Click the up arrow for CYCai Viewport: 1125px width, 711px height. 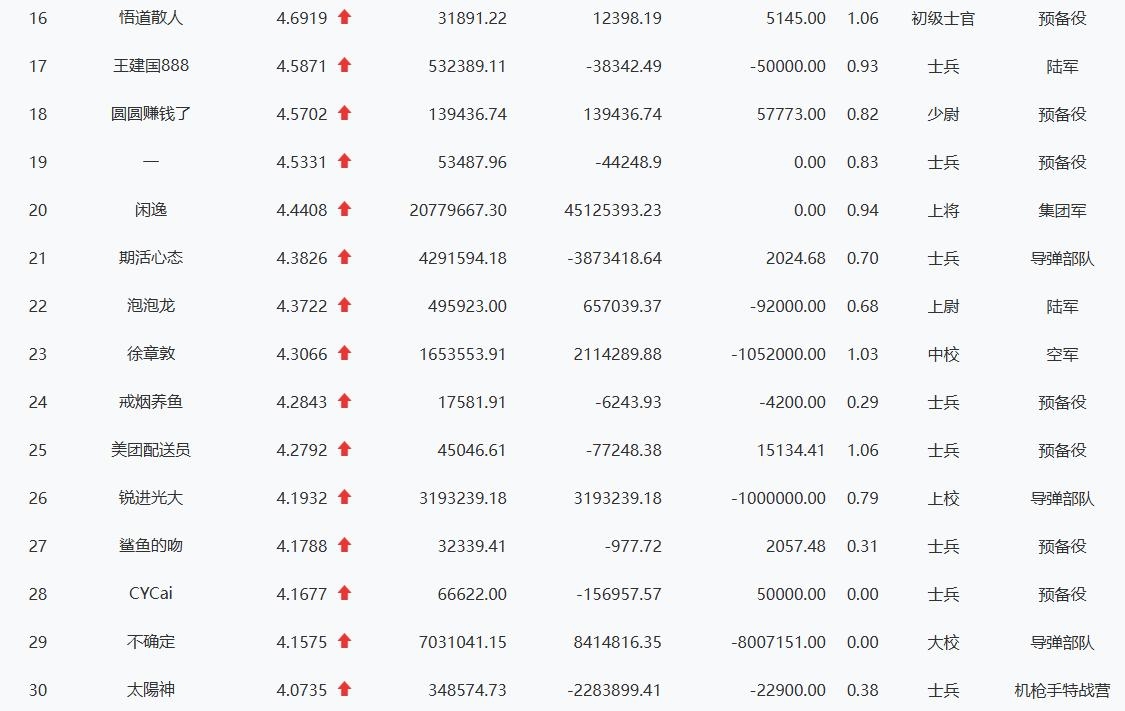(x=344, y=593)
